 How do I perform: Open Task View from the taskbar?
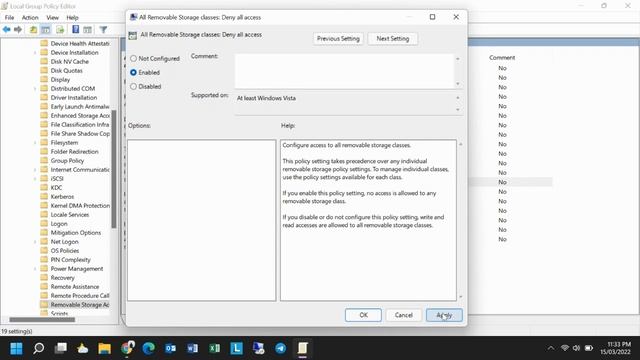[60, 348]
